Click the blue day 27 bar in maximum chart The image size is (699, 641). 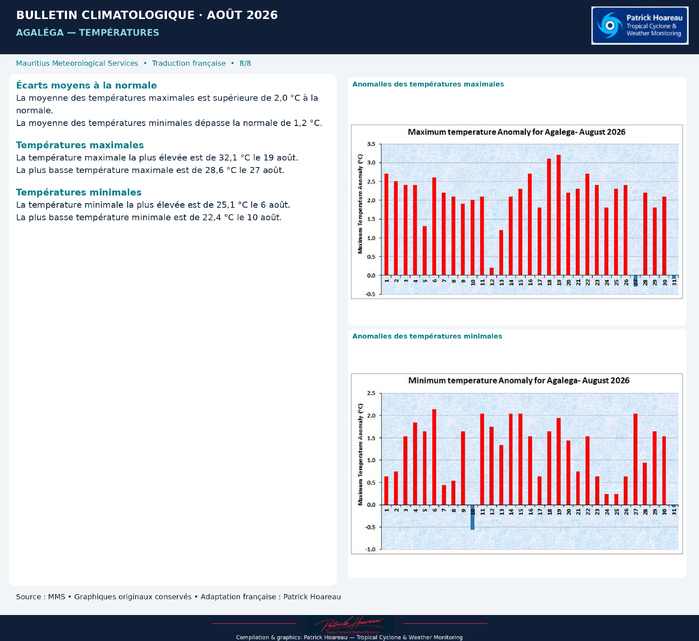click(635, 280)
